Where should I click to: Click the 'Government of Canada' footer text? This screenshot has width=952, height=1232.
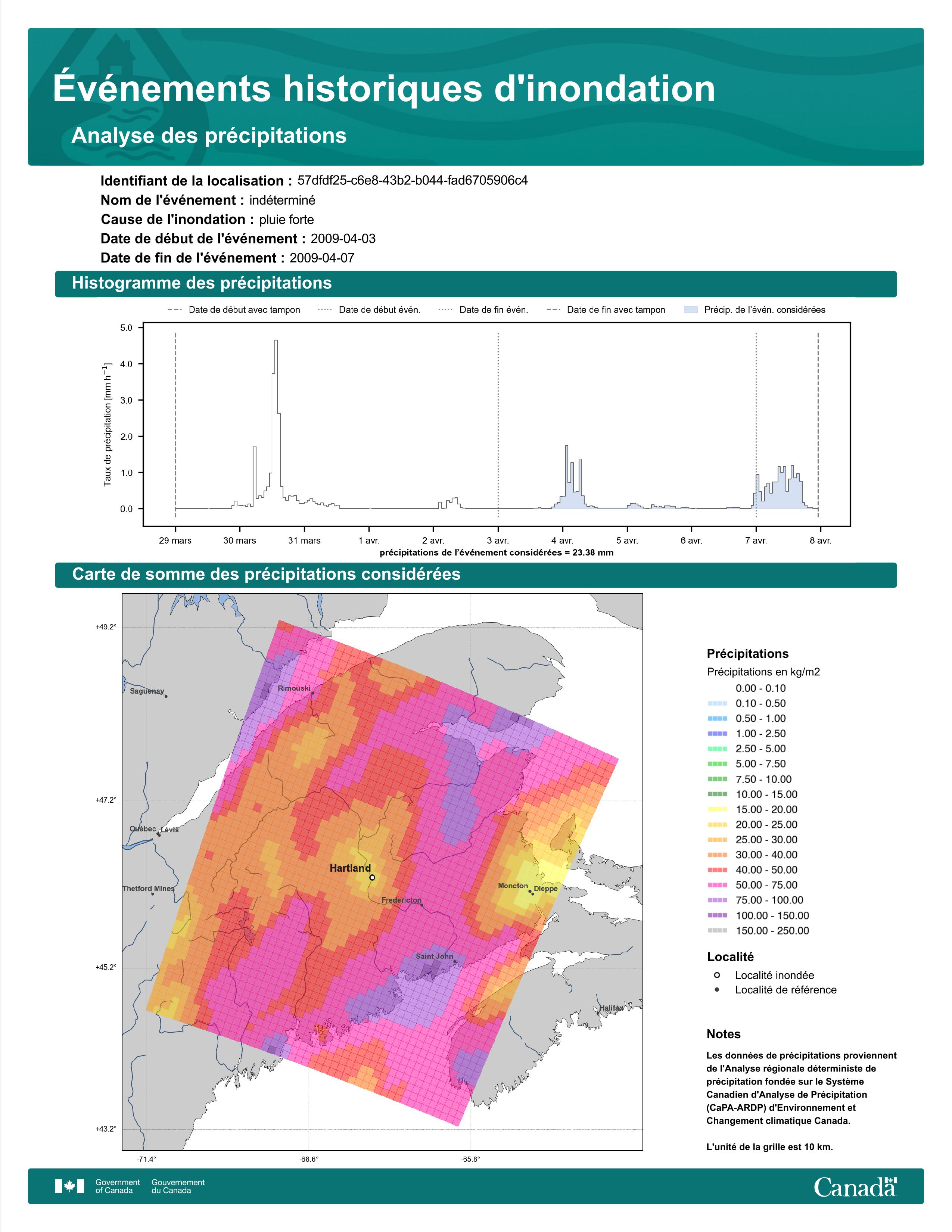[117, 1186]
